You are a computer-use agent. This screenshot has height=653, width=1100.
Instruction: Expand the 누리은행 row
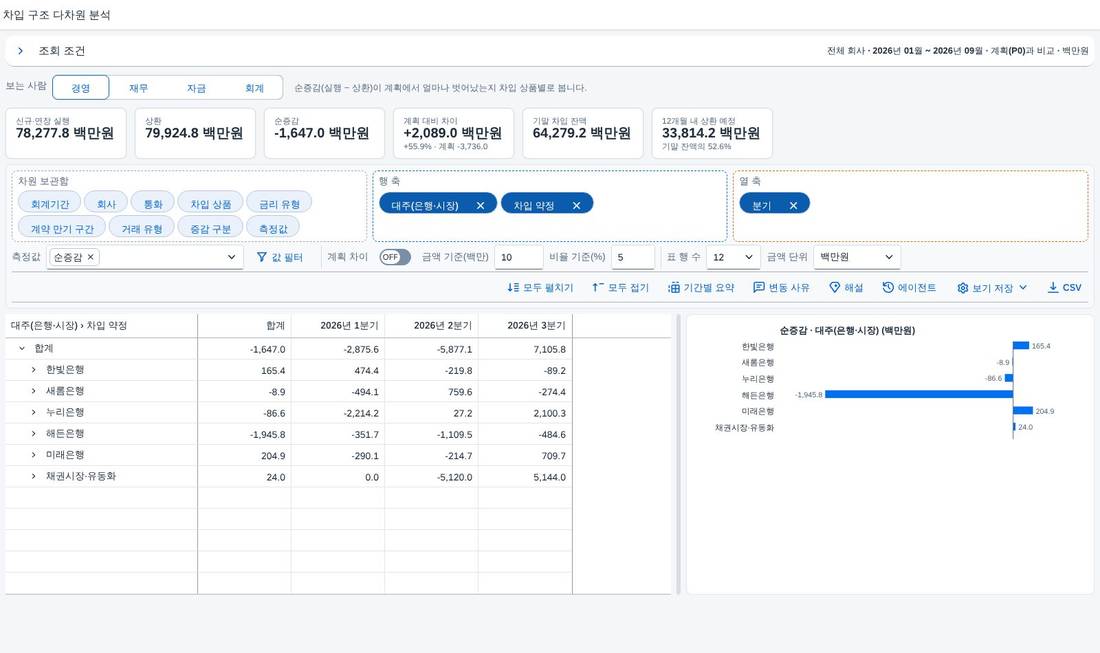pyautogui.click(x=33, y=412)
